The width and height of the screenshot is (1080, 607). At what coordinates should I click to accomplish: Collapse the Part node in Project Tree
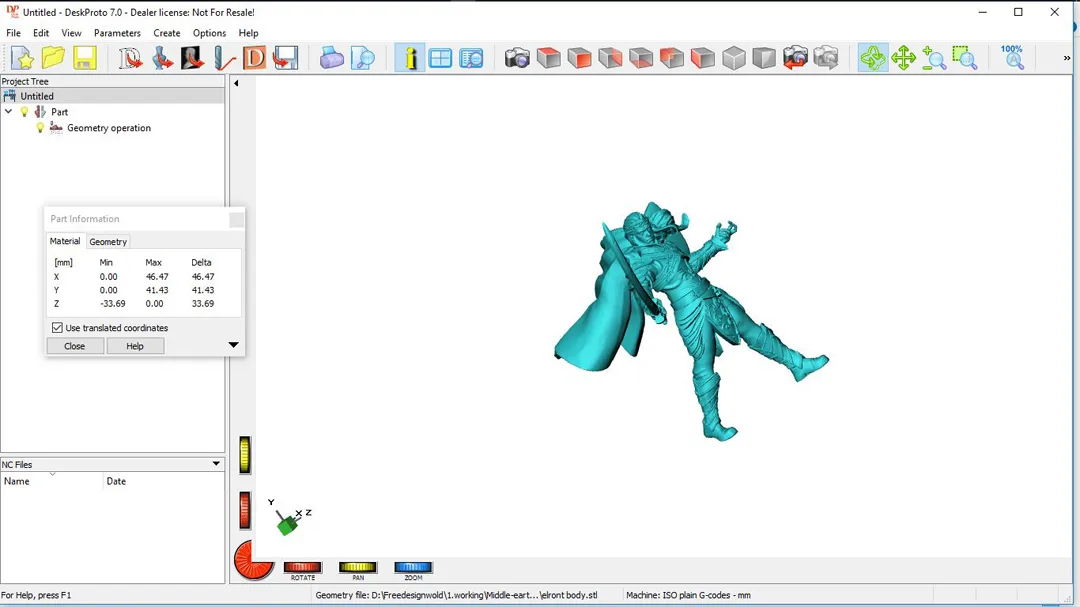point(8,112)
